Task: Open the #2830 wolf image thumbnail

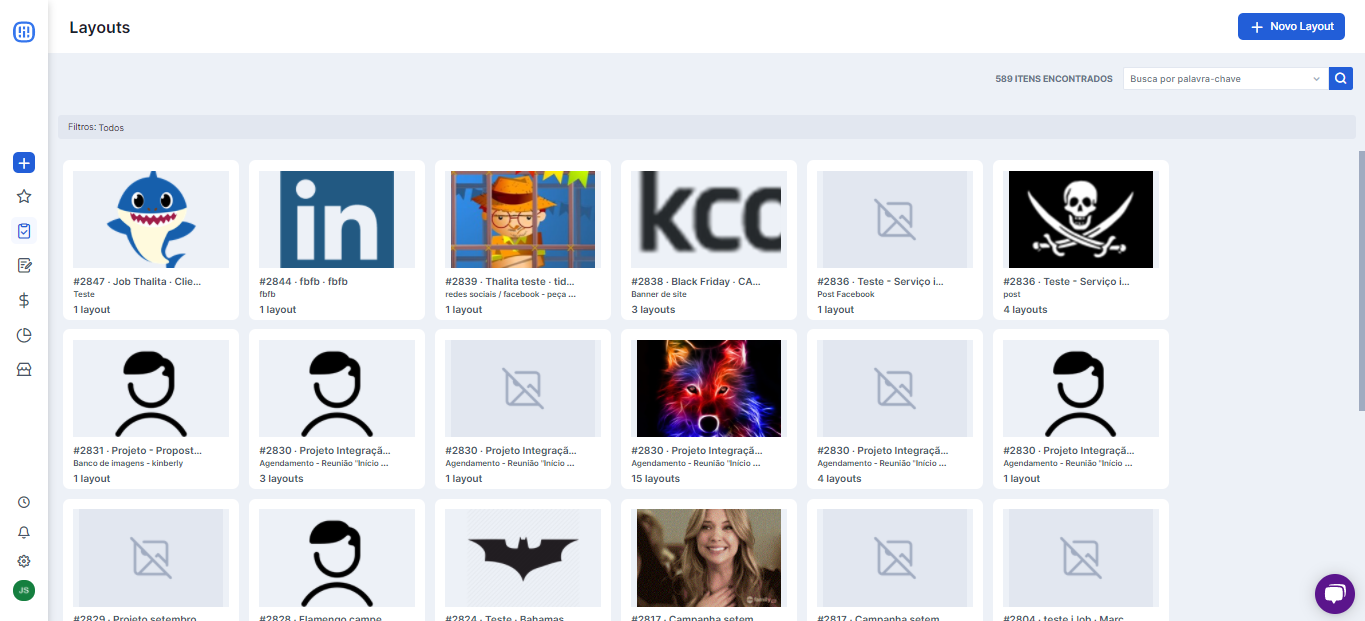Action: pyautogui.click(x=709, y=388)
